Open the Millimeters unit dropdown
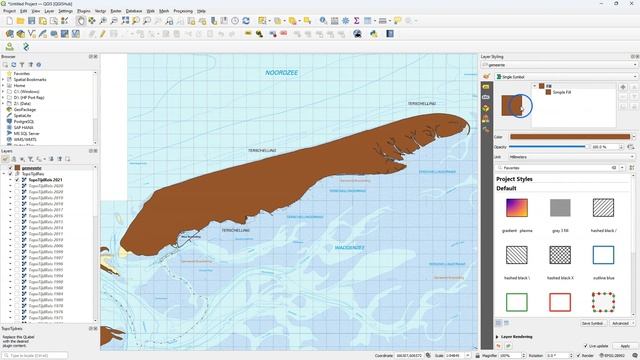This screenshot has width=640, height=360. tap(572, 157)
